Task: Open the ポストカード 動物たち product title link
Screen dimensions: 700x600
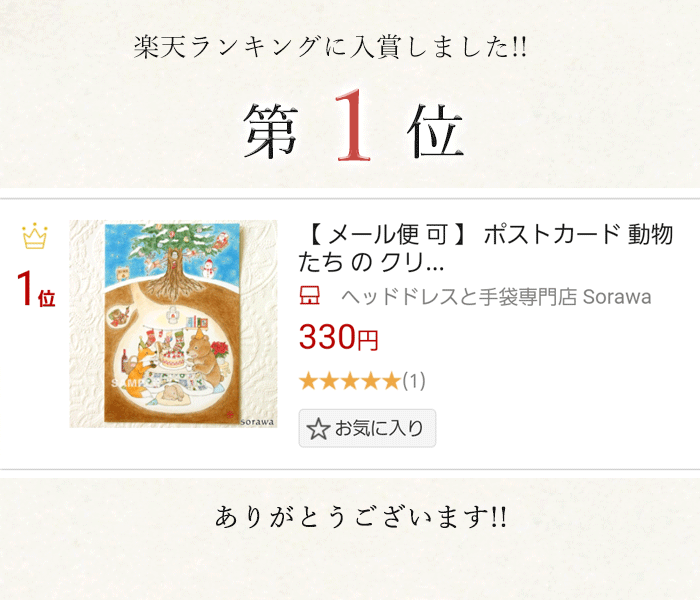Action: click(x=487, y=249)
